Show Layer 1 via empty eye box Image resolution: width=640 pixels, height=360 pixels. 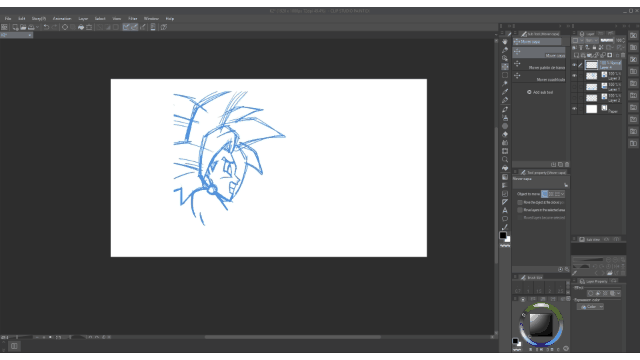click(574, 87)
